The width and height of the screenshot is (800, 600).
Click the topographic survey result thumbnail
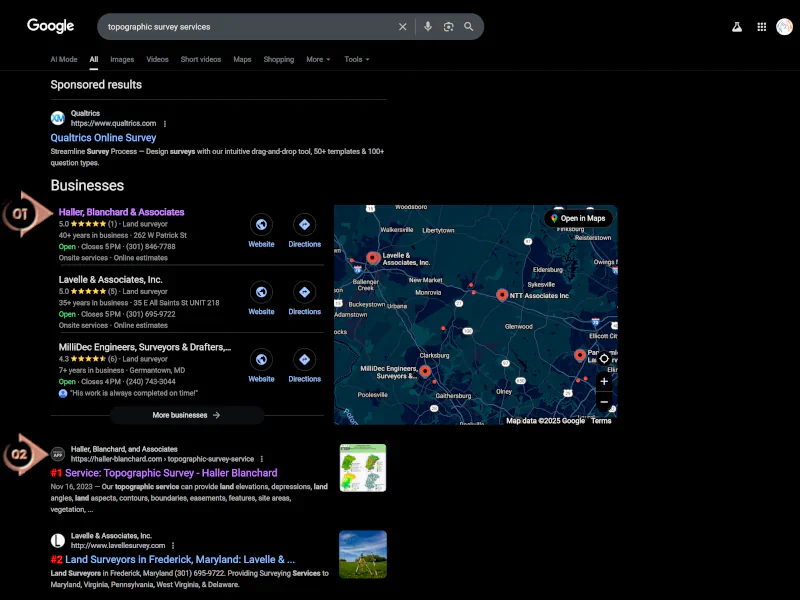click(x=362, y=468)
